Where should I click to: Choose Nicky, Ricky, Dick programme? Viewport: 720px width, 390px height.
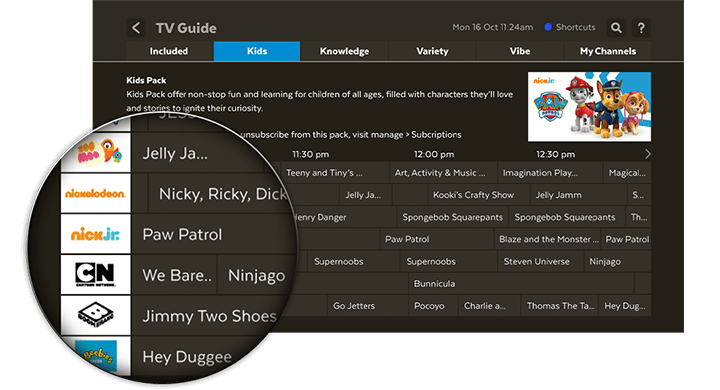223,193
